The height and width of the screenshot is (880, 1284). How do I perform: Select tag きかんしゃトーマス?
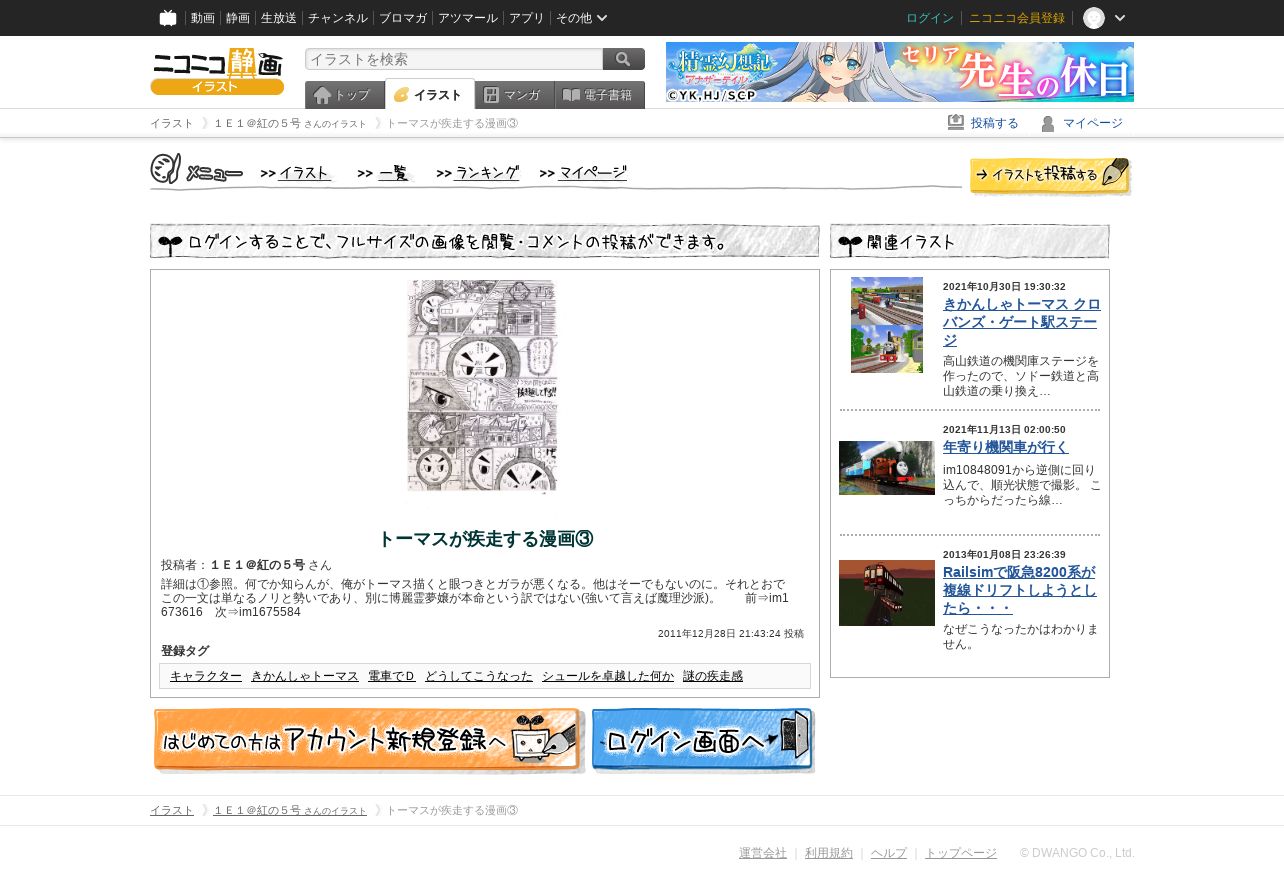pyautogui.click(x=305, y=676)
